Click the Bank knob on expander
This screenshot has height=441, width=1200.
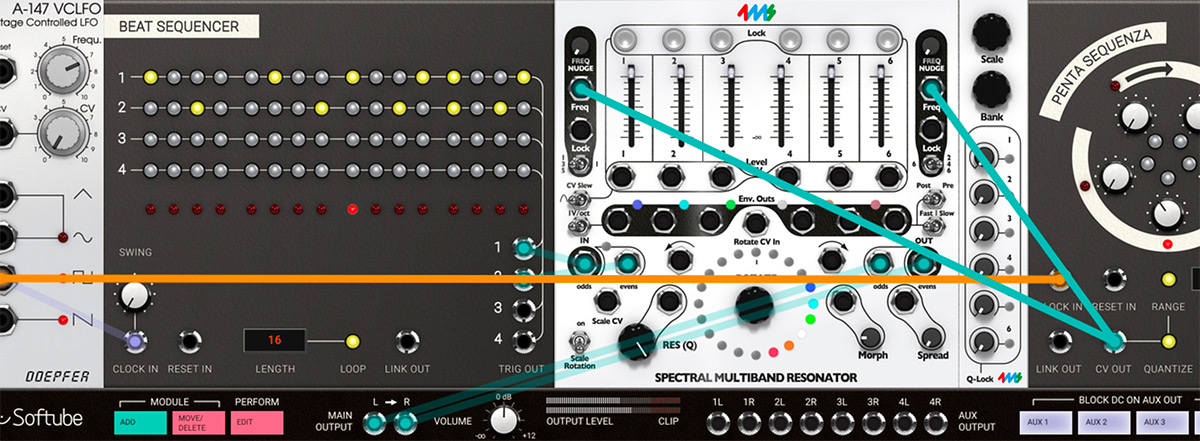[992, 91]
